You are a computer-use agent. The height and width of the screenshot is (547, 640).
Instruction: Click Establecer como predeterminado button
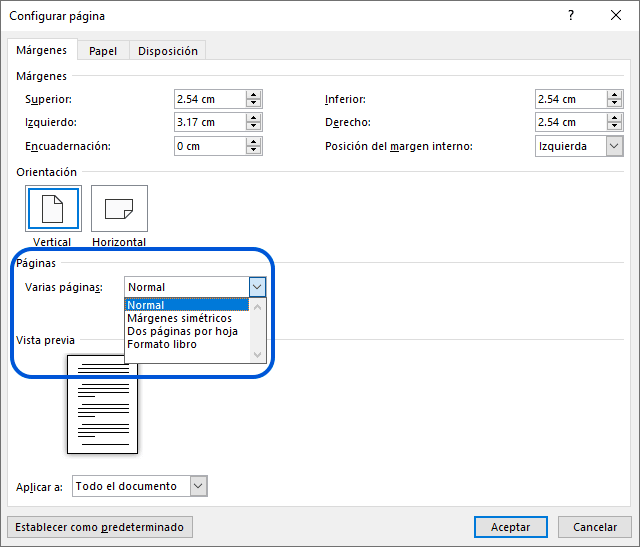tap(100, 527)
